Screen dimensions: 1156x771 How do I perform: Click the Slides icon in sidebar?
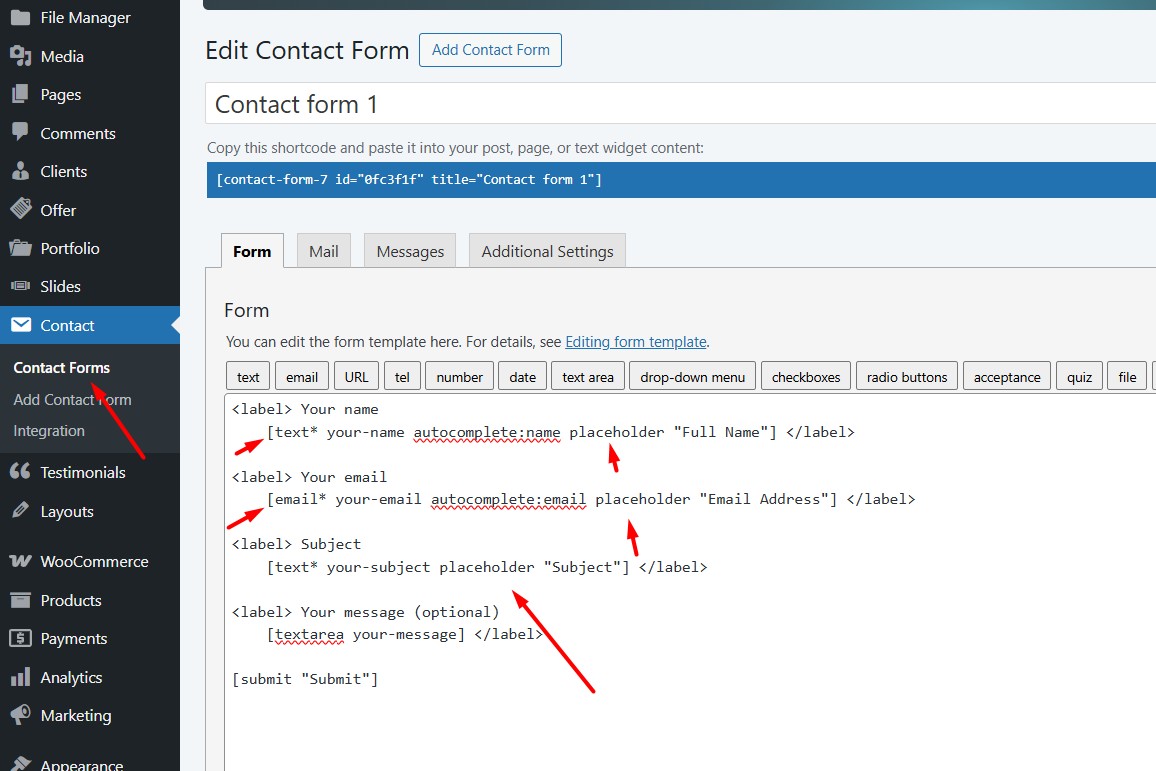click(21, 286)
